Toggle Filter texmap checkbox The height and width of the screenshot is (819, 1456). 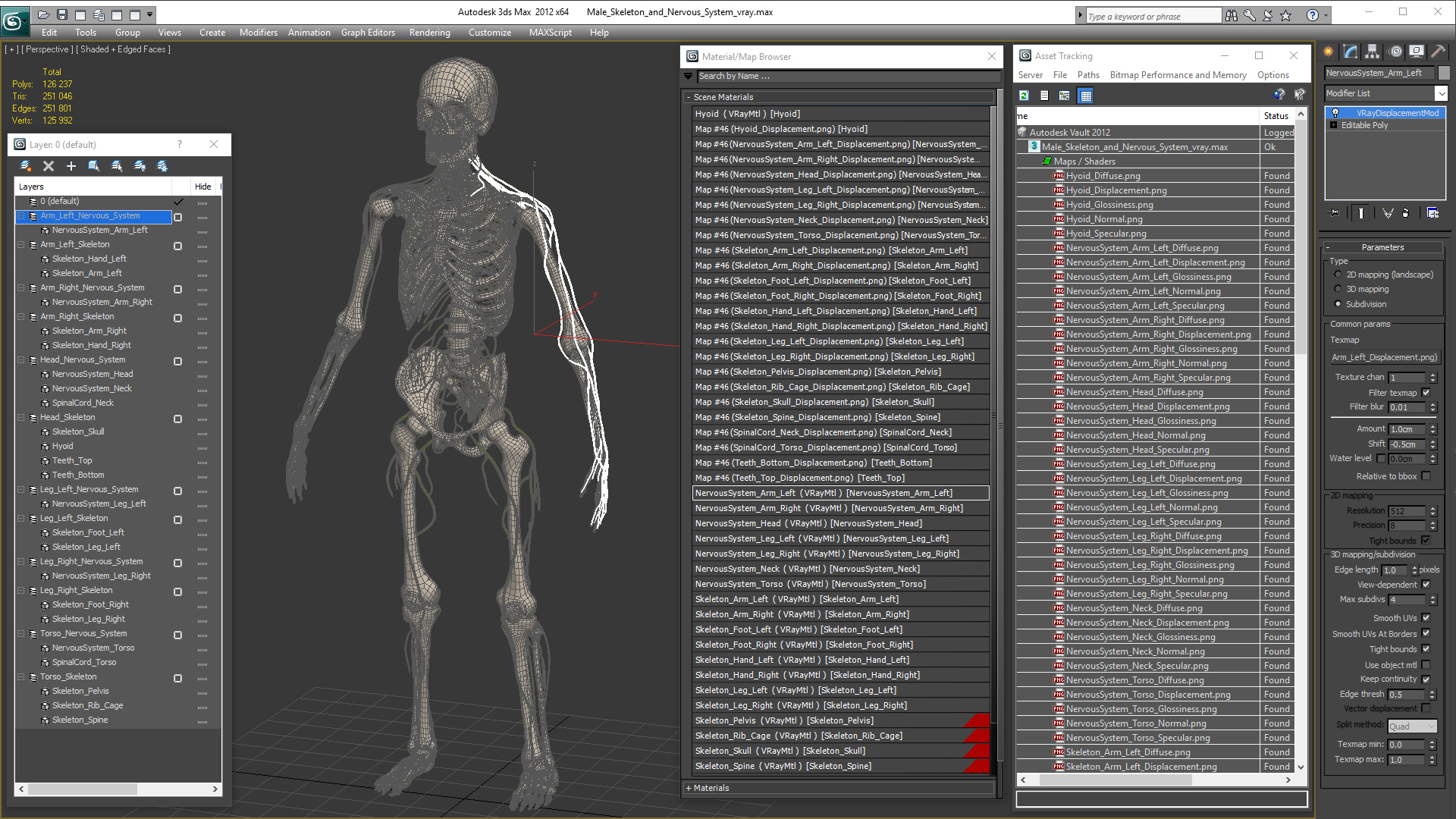click(x=1426, y=393)
